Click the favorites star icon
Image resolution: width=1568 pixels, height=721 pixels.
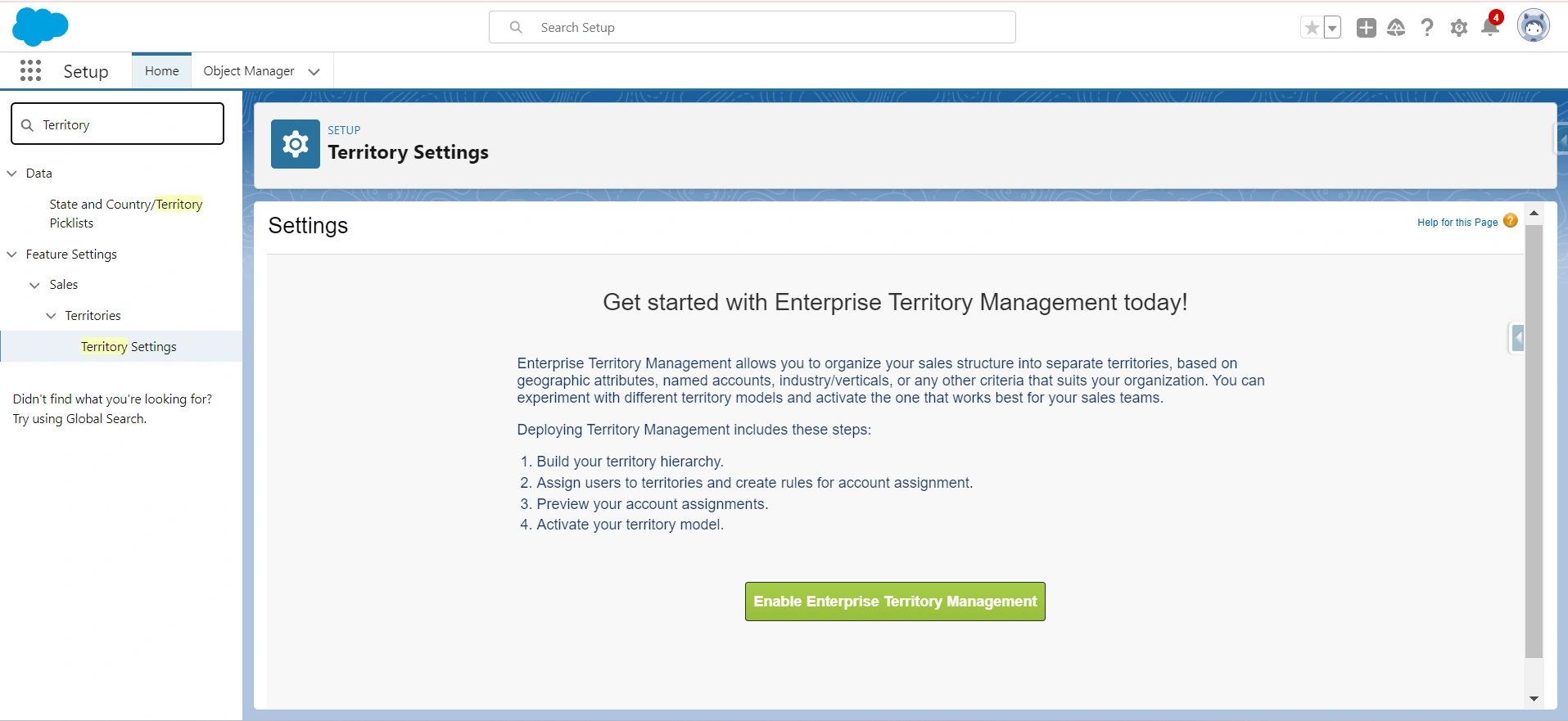pyautogui.click(x=1312, y=28)
